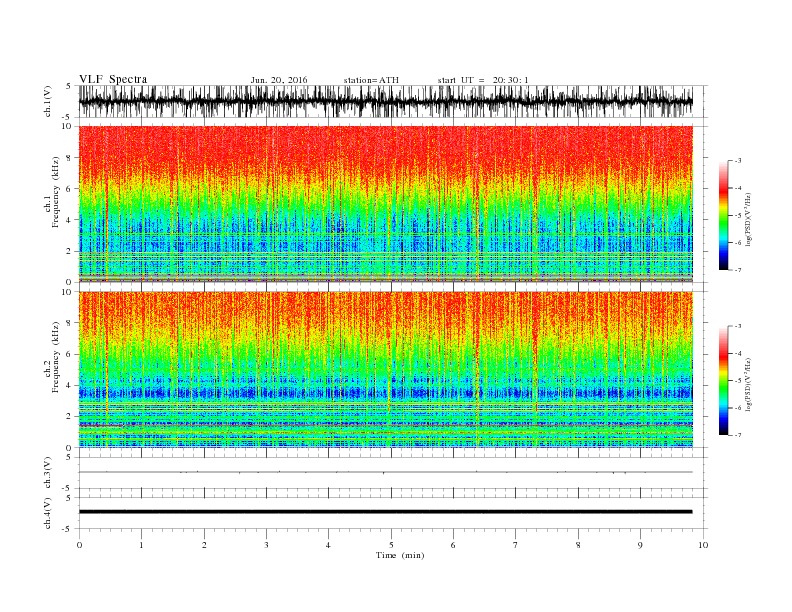Screen dimensions: 792x612
Task: Click the ch.1 spectrogram plot
Action: coord(385,204)
